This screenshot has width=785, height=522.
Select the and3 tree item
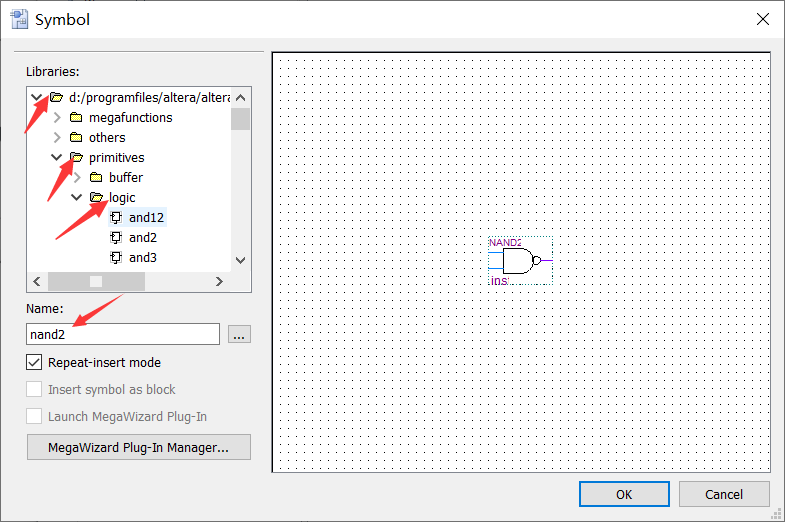pos(143,257)
